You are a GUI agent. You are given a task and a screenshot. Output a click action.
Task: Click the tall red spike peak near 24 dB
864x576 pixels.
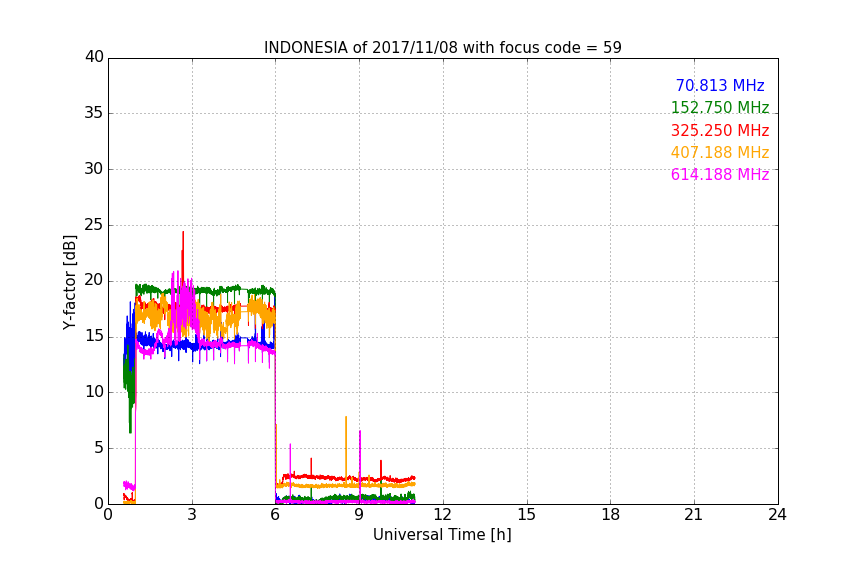tap(183, 233)
